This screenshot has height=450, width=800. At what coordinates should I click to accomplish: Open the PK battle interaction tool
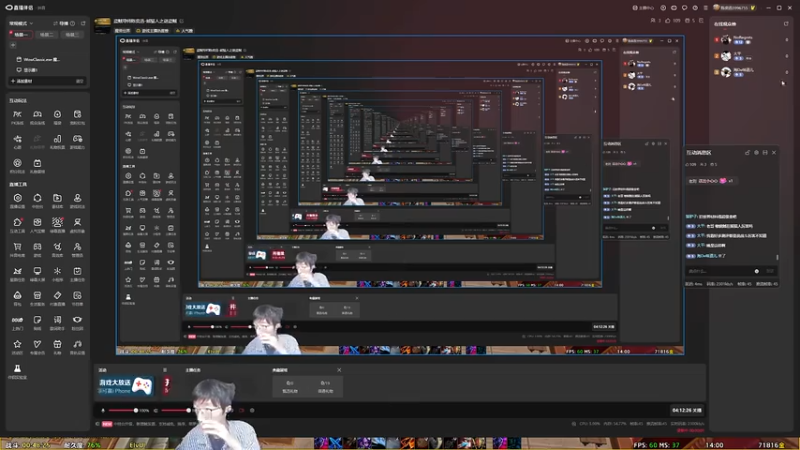17,115
